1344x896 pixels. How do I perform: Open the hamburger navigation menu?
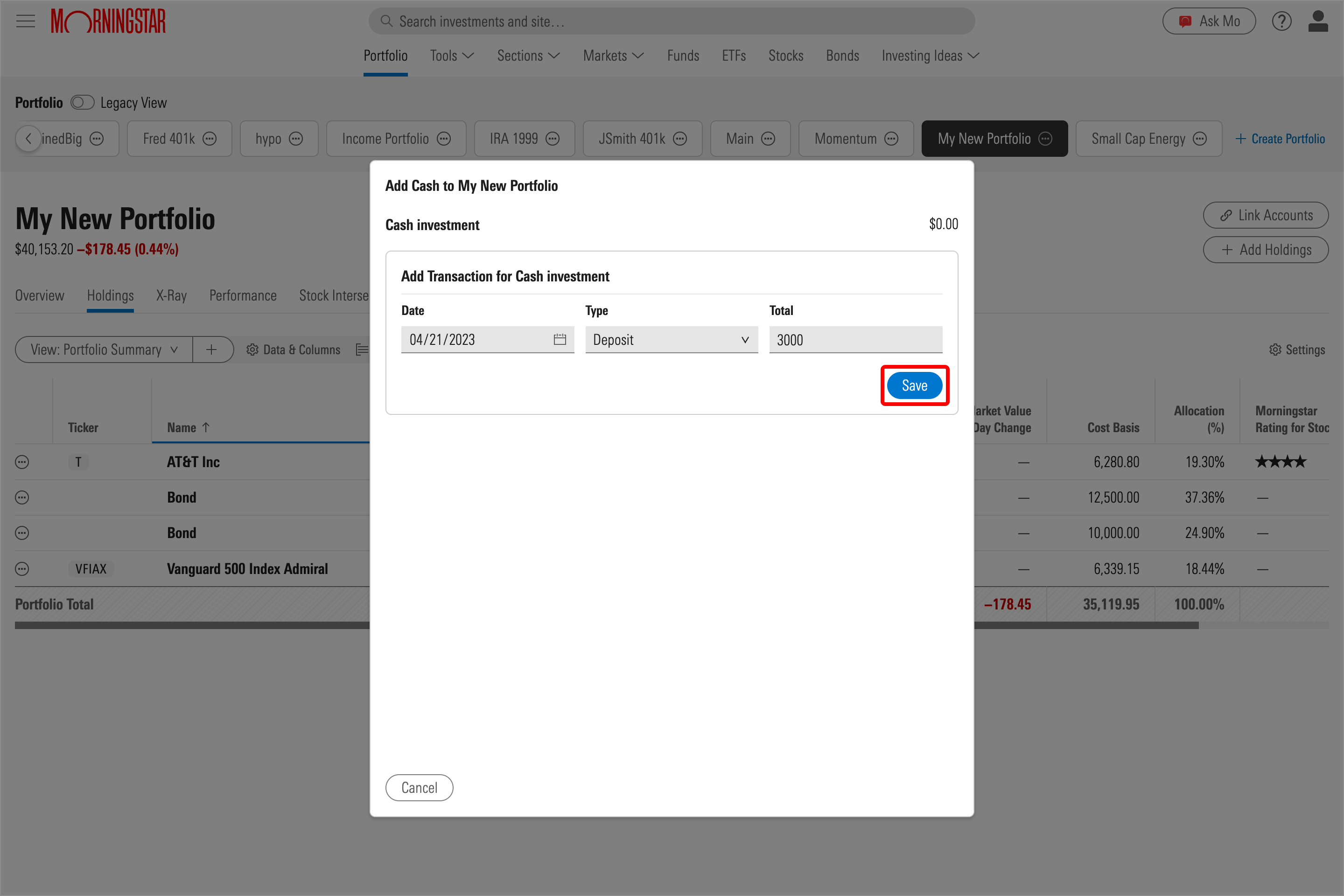(x=26, y=22)
